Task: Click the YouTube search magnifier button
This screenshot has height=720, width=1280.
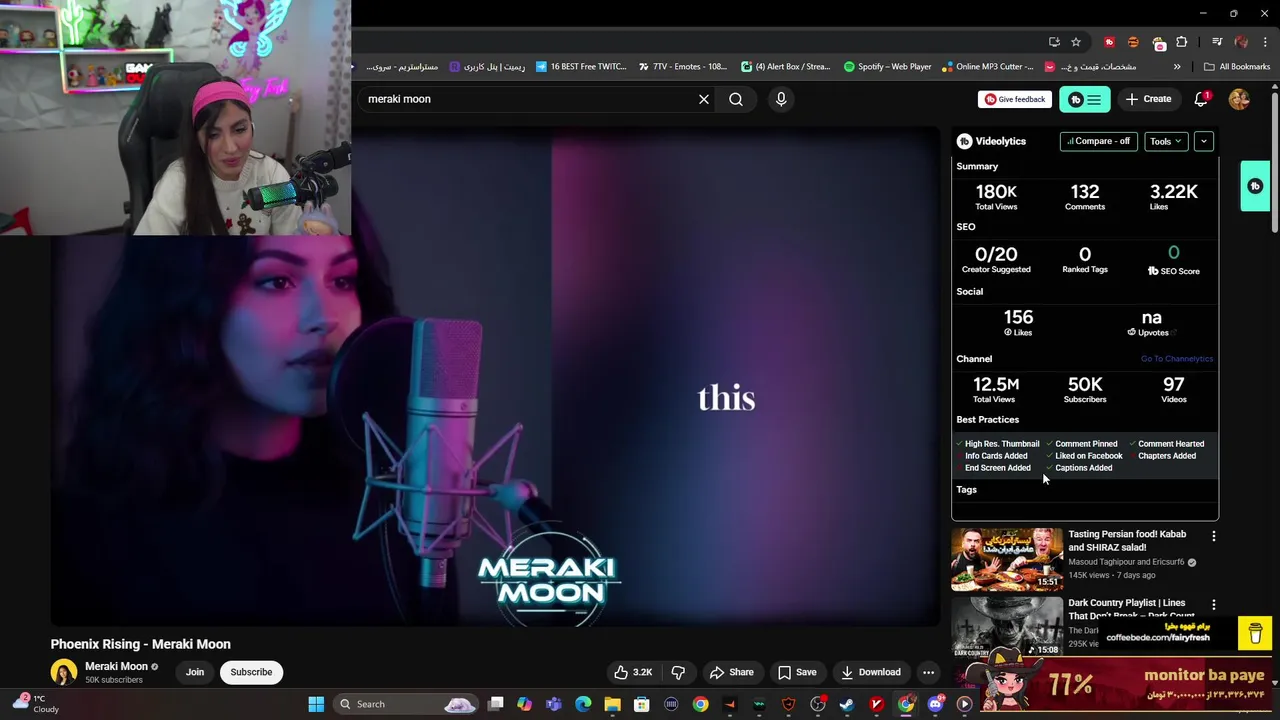Action: point(736,99)
